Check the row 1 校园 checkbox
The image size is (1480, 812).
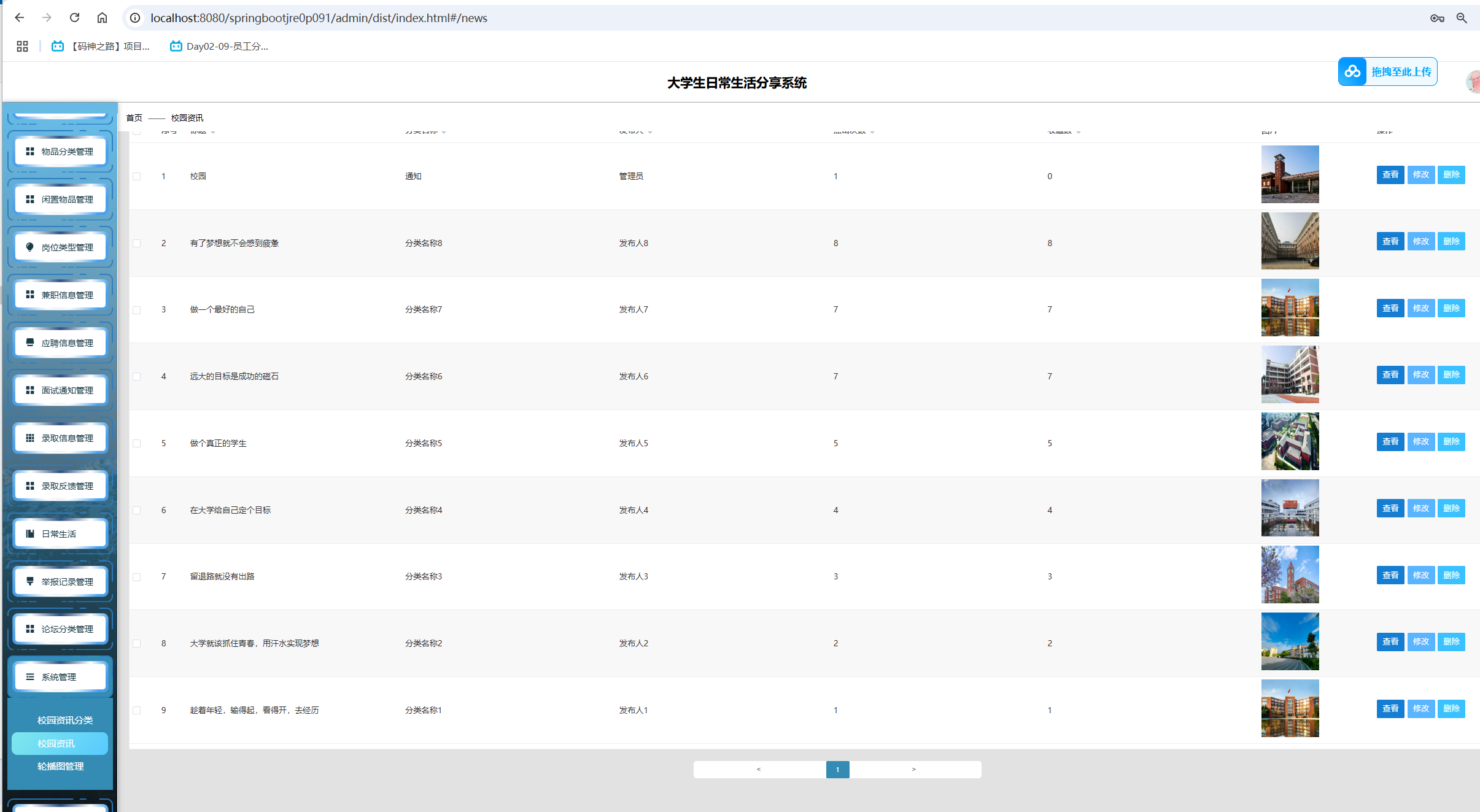click(x=137, y=177)
